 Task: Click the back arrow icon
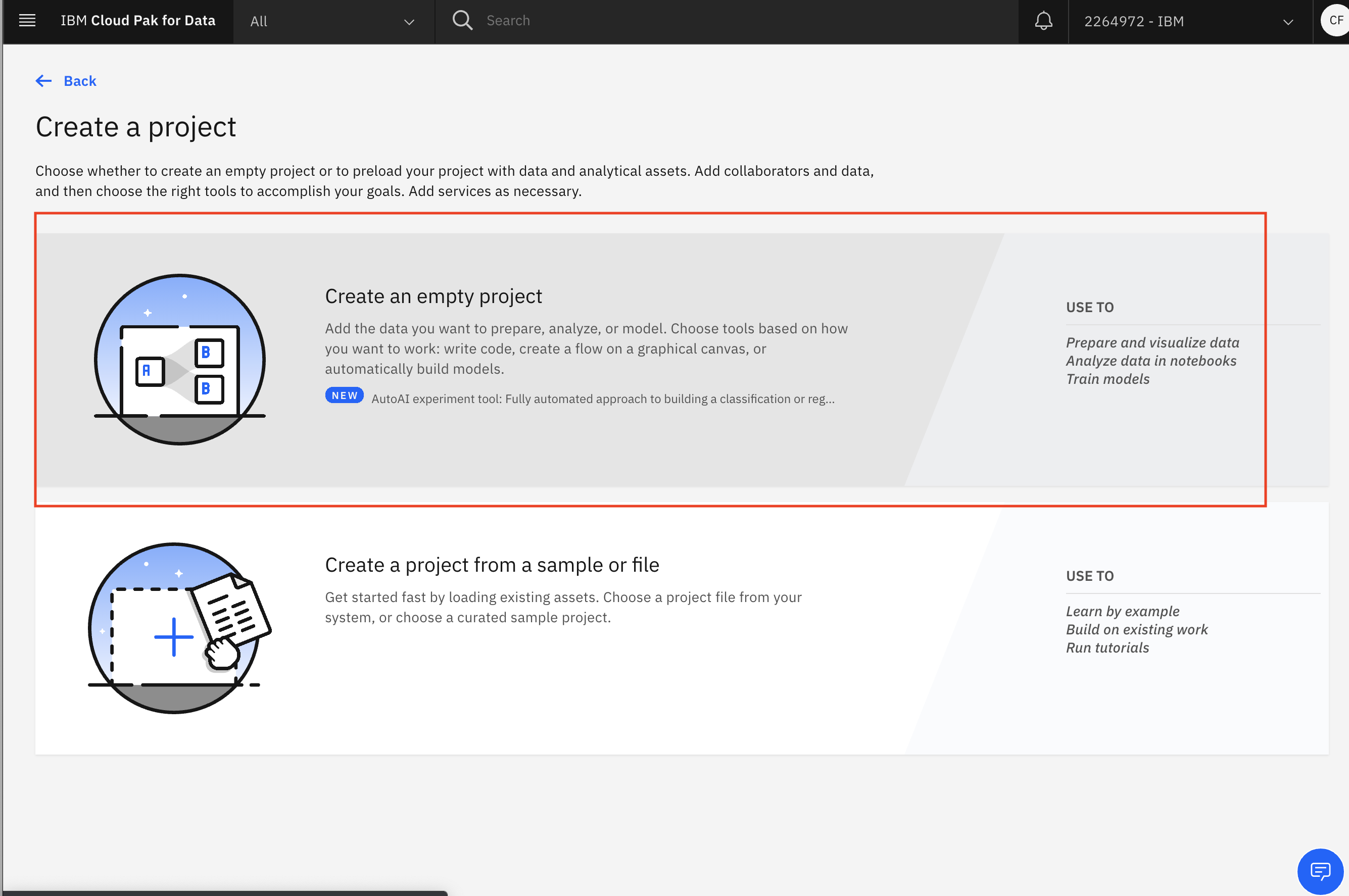pos(44,81)
